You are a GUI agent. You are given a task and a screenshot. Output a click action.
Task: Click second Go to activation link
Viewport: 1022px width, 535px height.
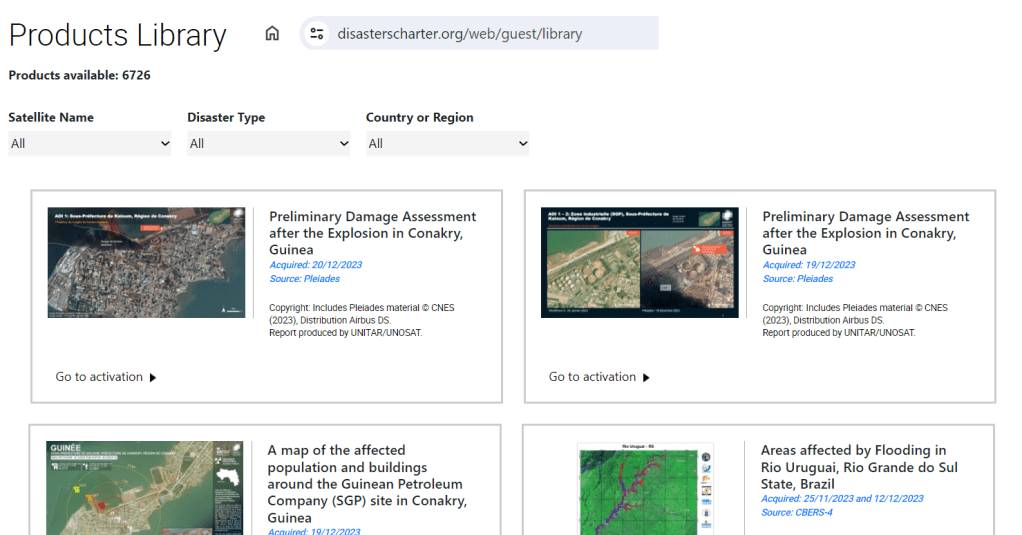592,377
